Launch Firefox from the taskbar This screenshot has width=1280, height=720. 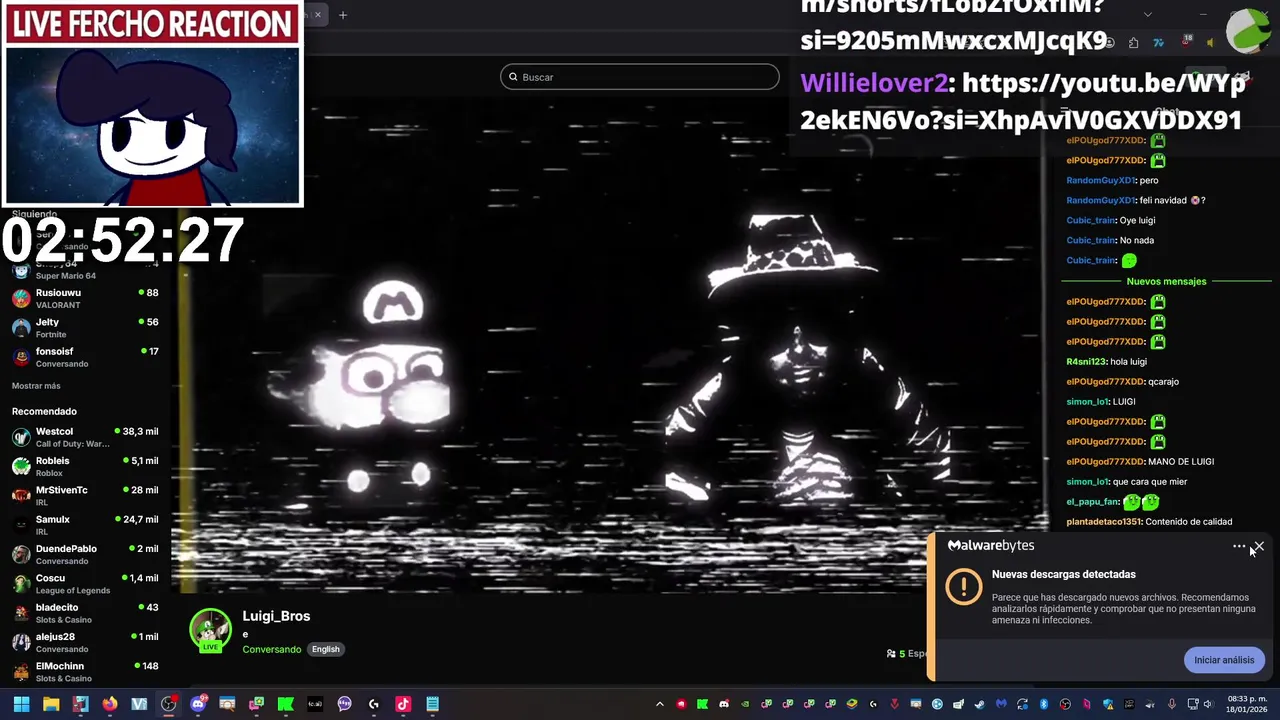pyautogui.click(x=110, y=704)
